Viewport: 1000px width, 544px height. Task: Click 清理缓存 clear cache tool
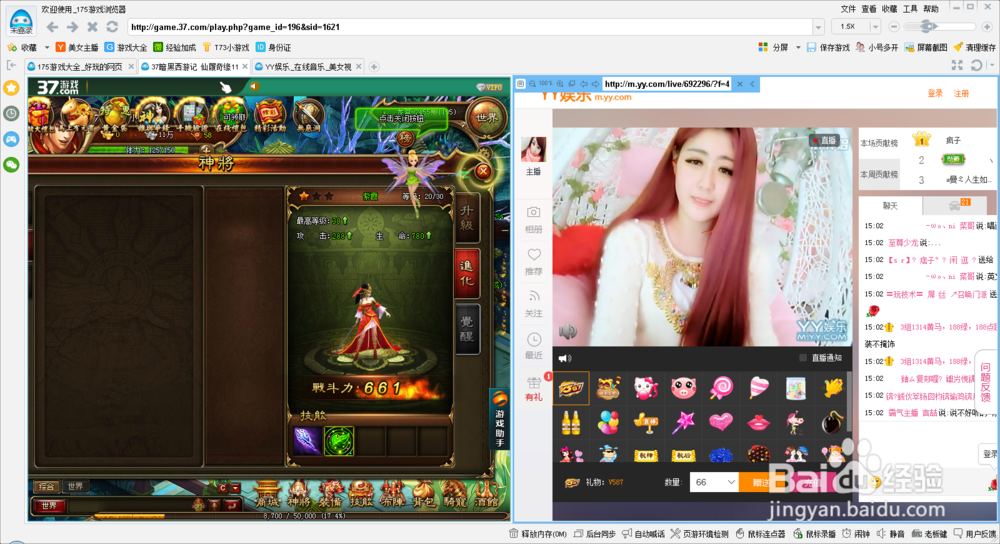point(974,47)
